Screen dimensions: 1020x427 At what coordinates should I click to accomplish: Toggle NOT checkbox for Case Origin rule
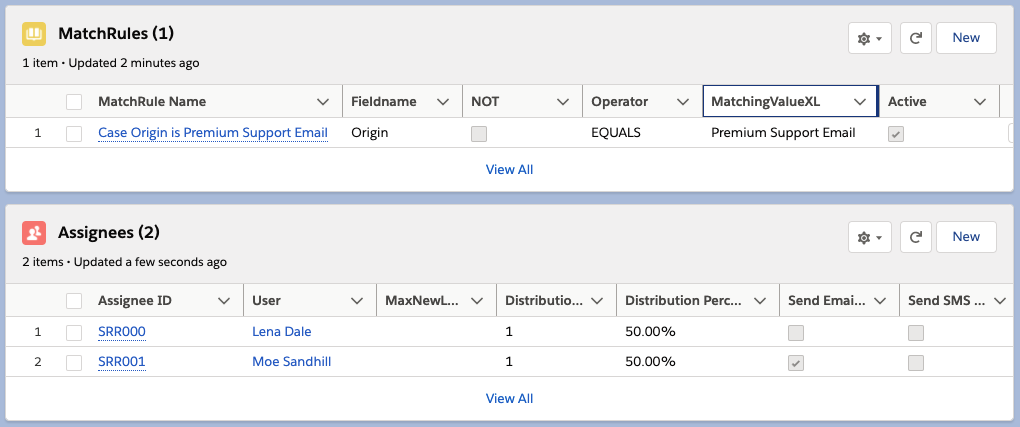479,133
